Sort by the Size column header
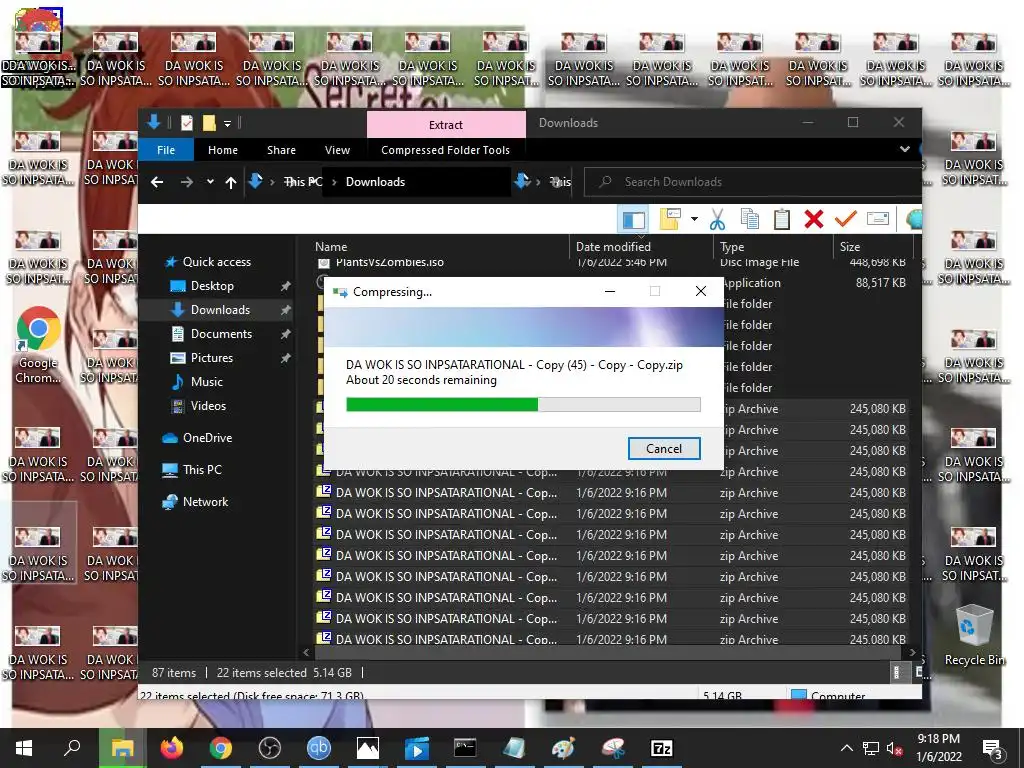The image size is (1024, 768). click(850, 247)
